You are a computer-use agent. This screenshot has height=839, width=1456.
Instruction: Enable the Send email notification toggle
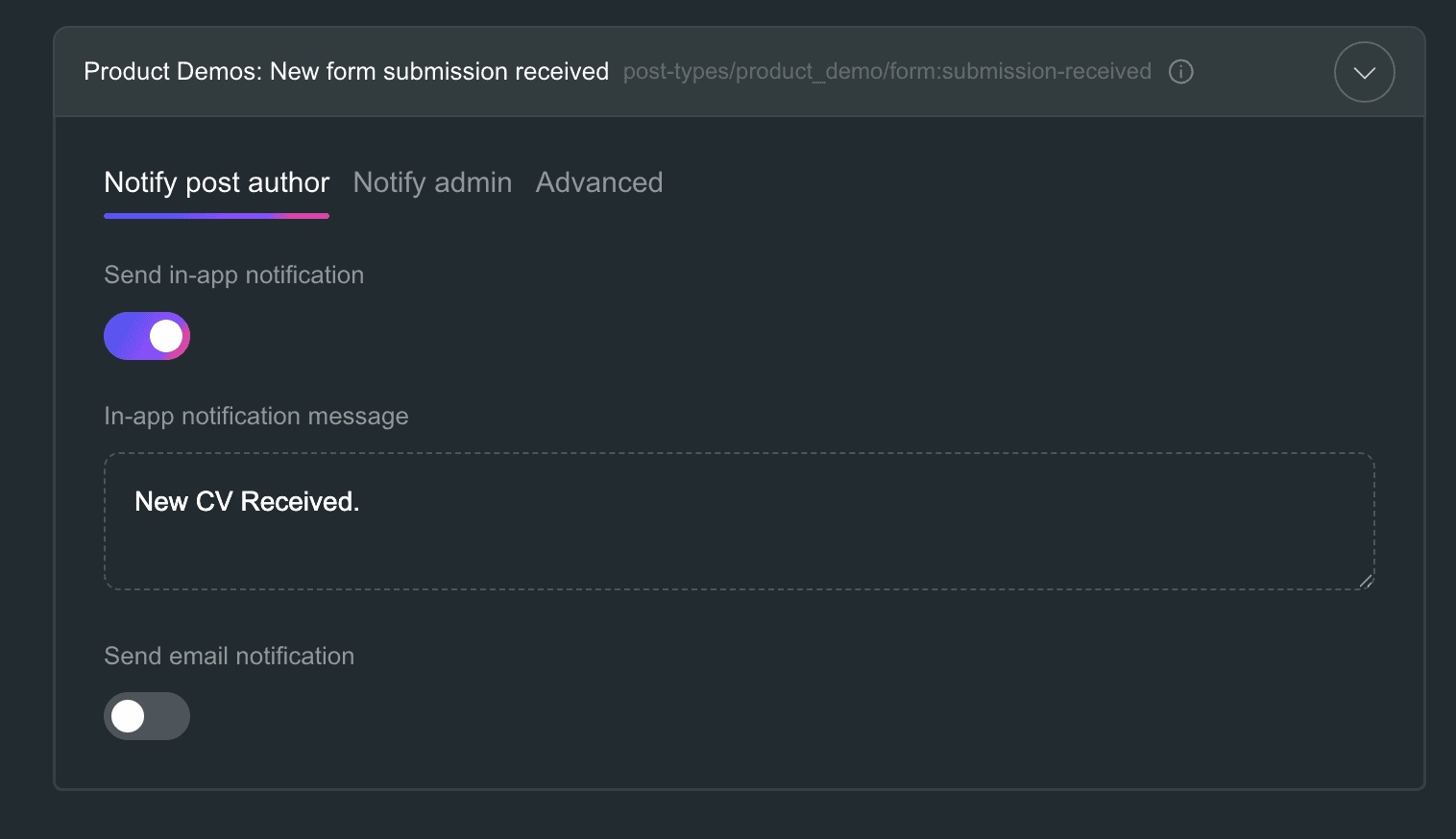(x=147, y=716)
